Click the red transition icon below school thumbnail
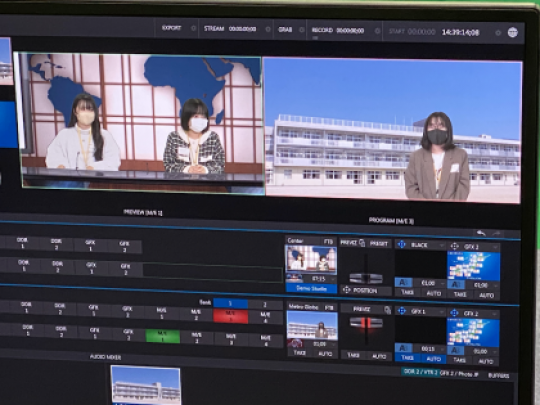Viewport: 540px width, 405px height. tap(295, 343)
